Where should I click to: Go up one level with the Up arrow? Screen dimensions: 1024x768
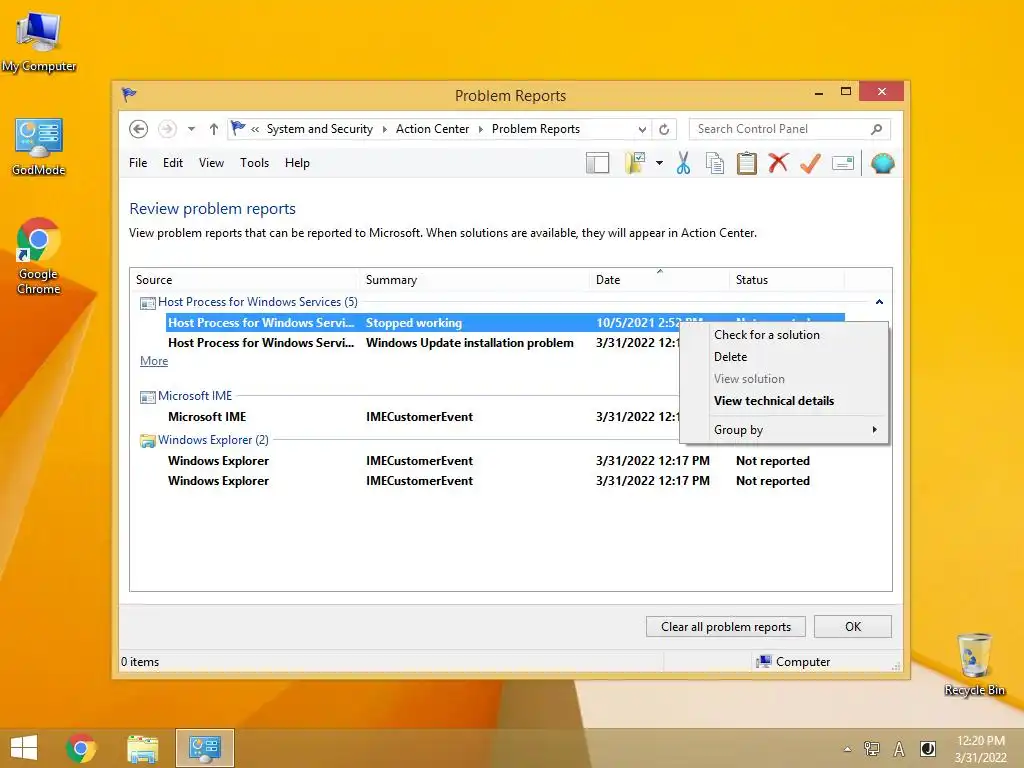tap(214, 129)
